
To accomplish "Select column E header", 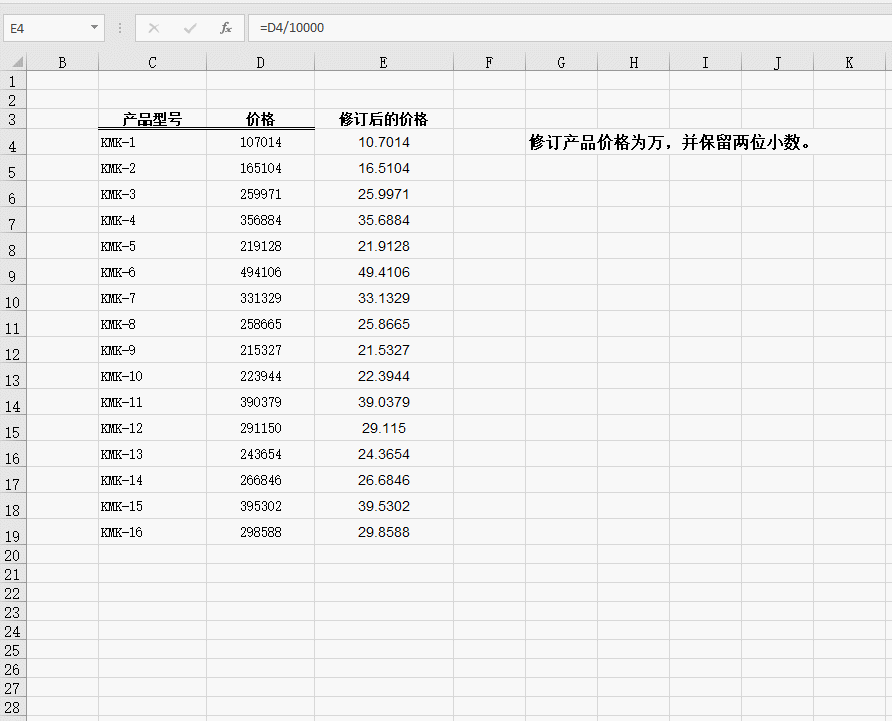I will tap(383, 62).
